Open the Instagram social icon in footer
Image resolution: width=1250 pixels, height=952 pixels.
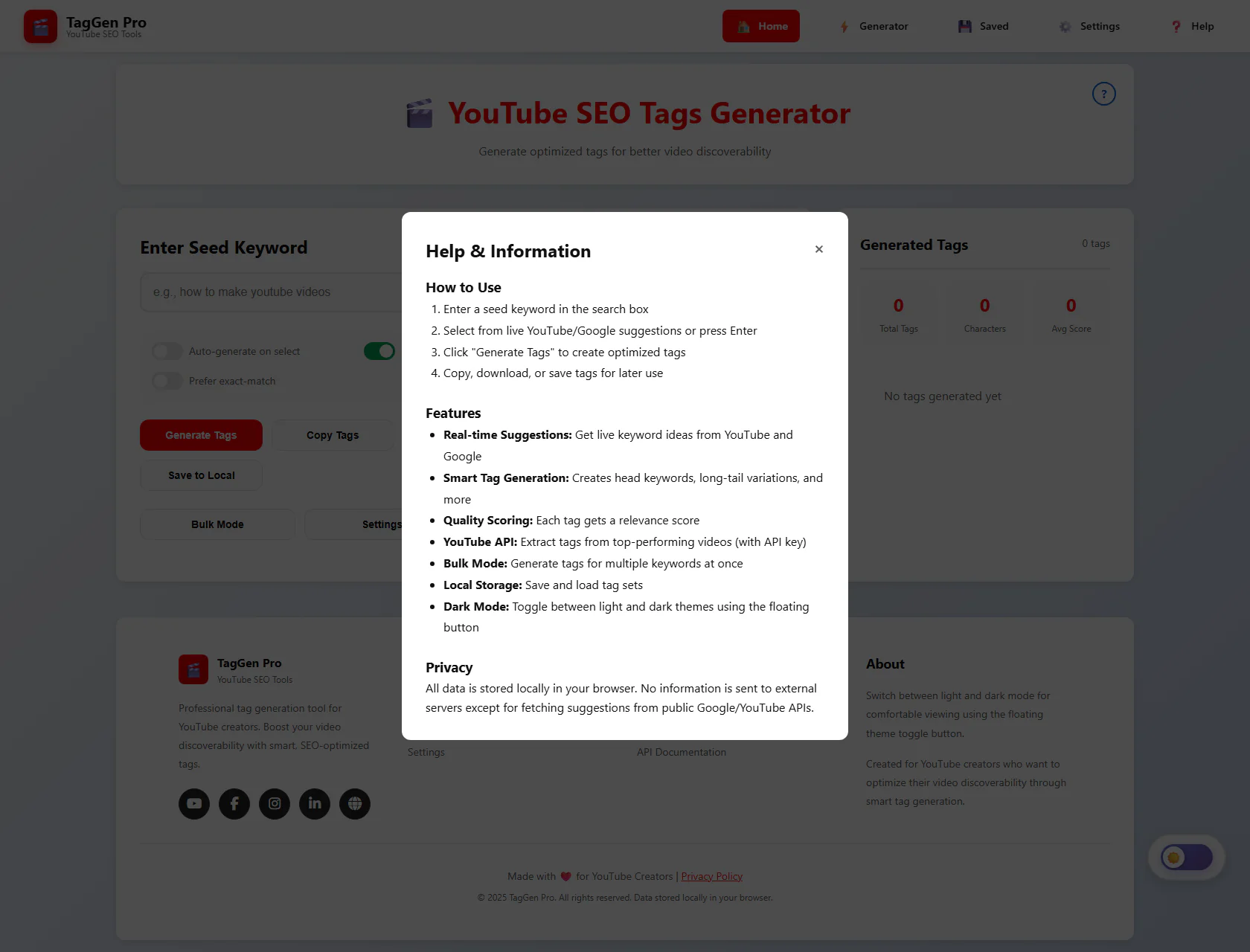275,804
